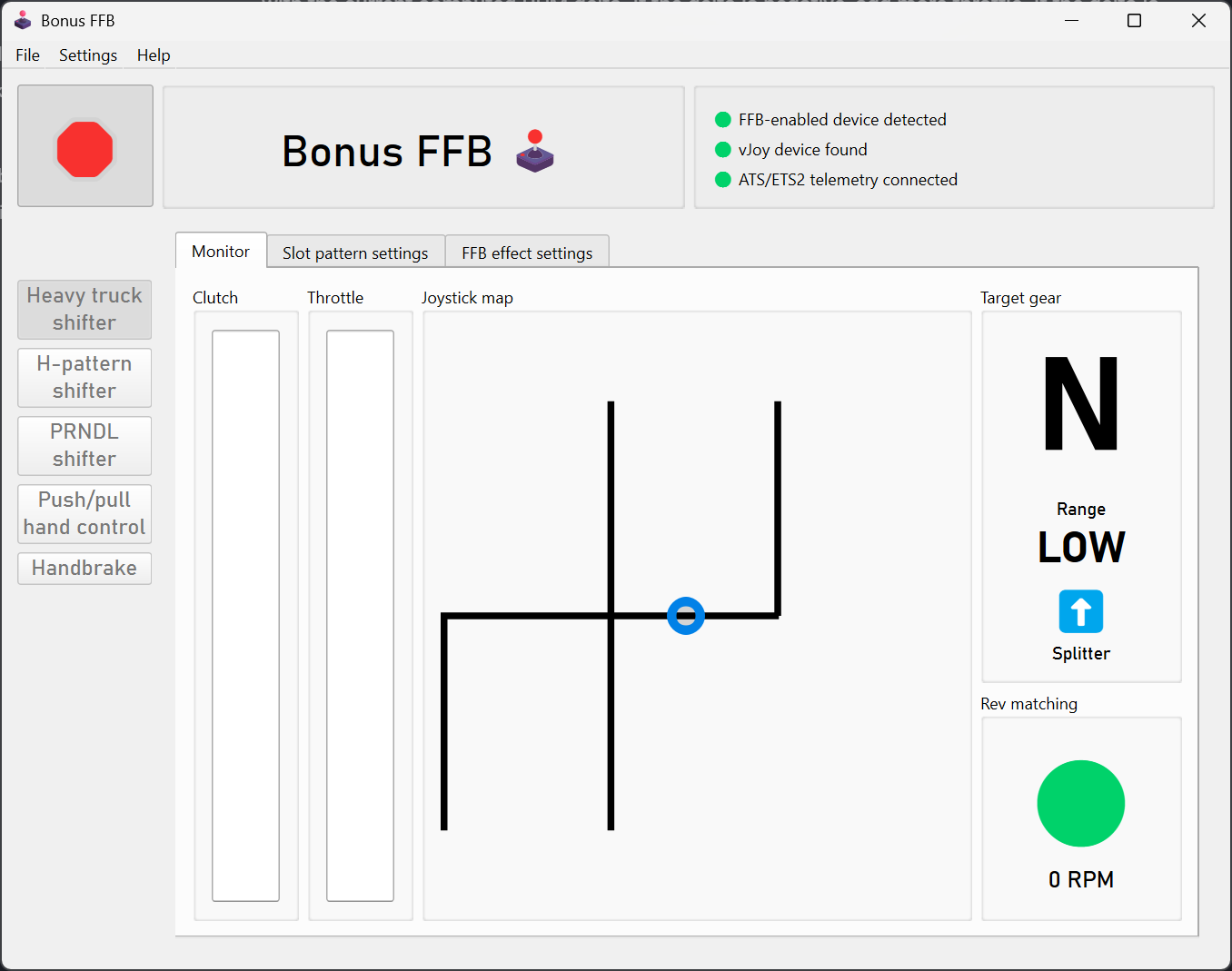Open the FFB effect settings tab
Image resolution: width=1232 pixels, height=971 pixels.
click(527, 253)
